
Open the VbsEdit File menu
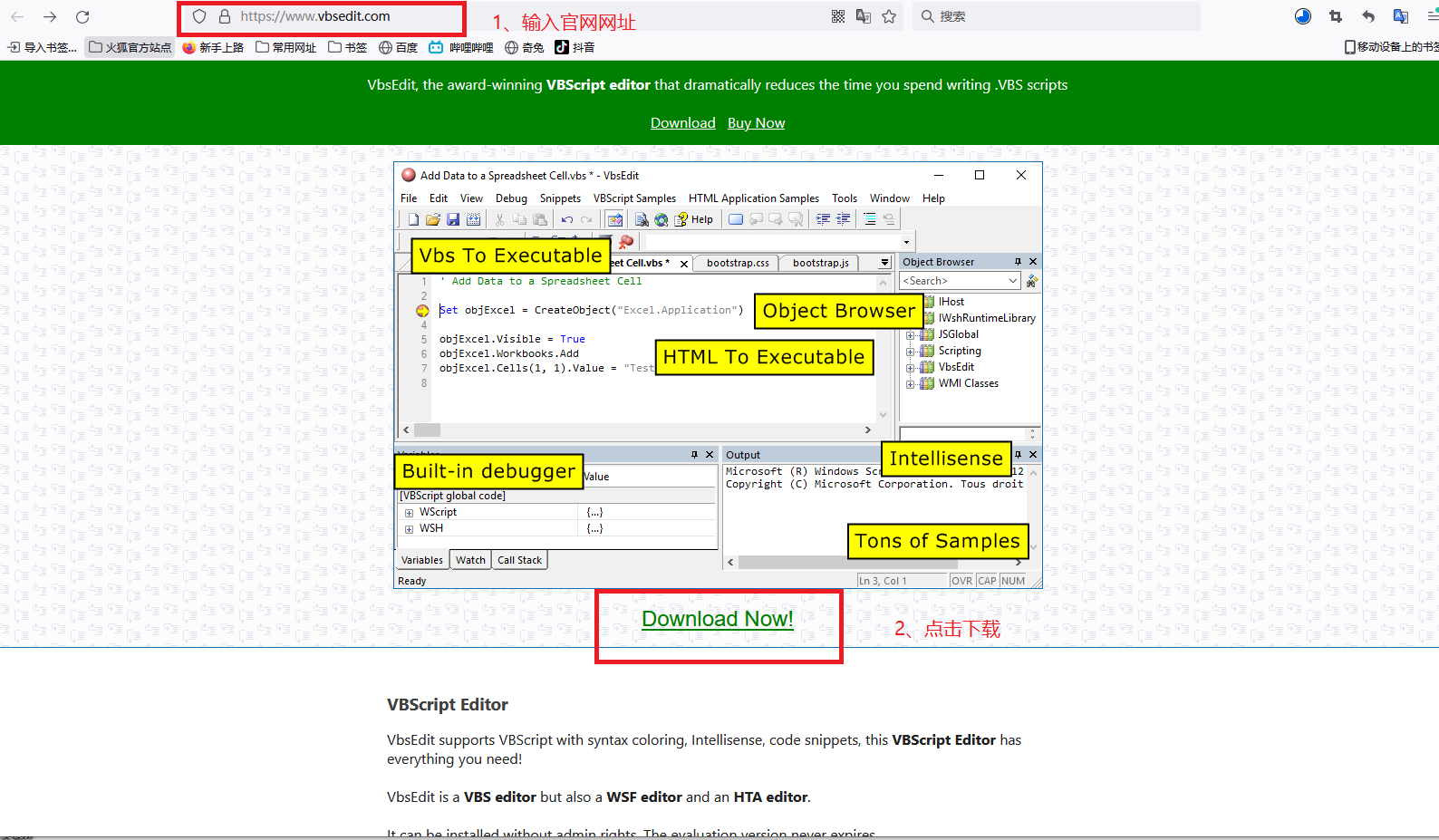[x=409, y=198]
